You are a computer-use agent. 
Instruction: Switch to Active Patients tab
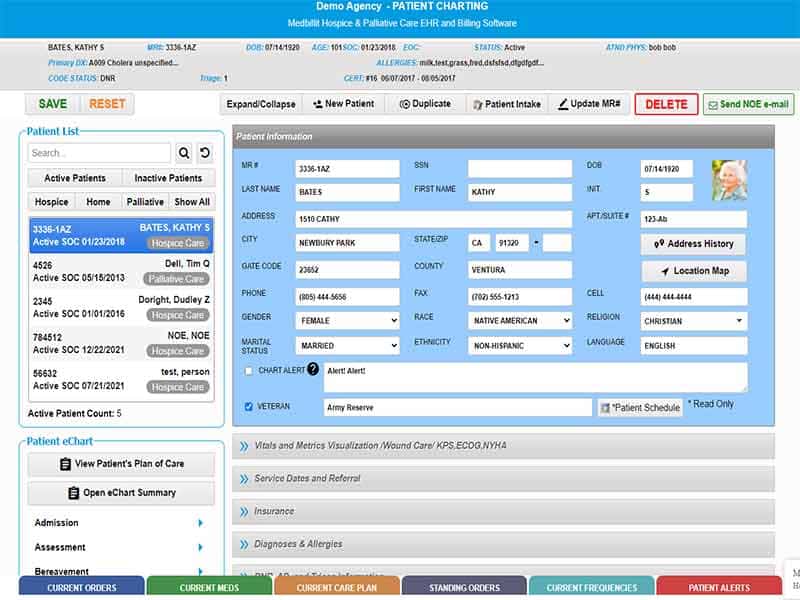(x=75, y=178)
